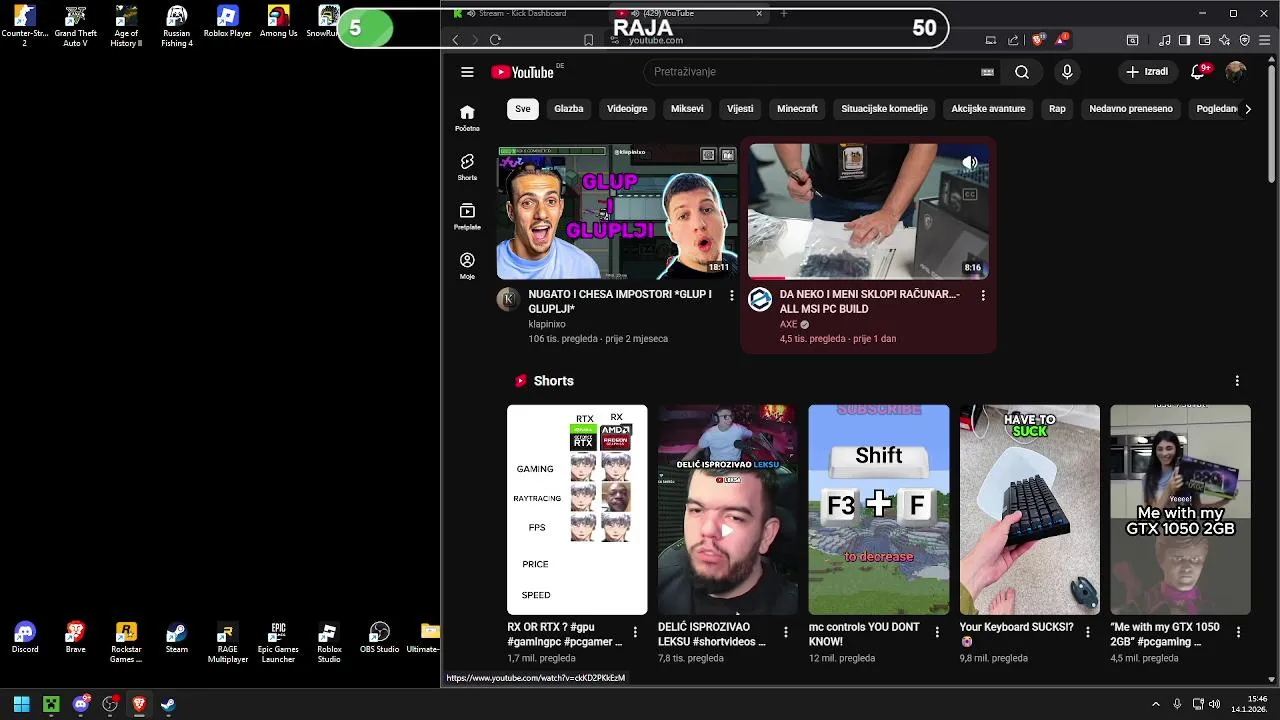Open Pretplate in the YouTube sidebar
The image size is (1280, 720).
tap(467, 216)
